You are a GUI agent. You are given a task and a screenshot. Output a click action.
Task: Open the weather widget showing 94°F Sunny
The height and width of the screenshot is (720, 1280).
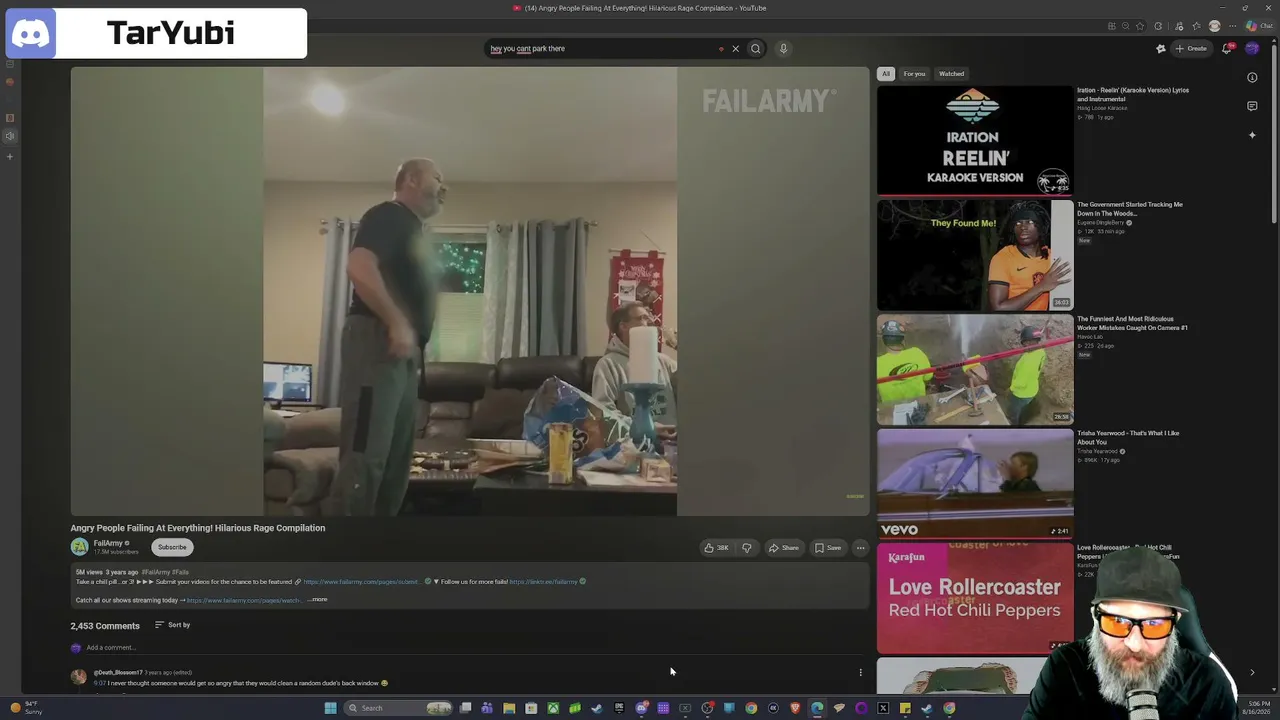[25, 708]
